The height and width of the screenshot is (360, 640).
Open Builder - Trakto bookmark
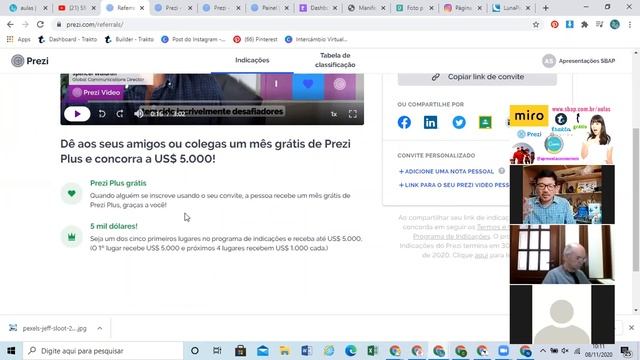point(129,40)
